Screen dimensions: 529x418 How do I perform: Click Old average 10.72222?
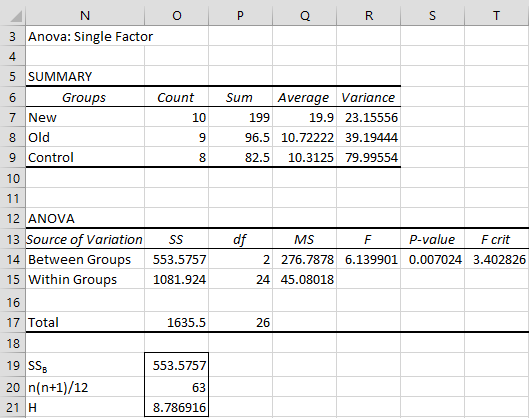304,137
